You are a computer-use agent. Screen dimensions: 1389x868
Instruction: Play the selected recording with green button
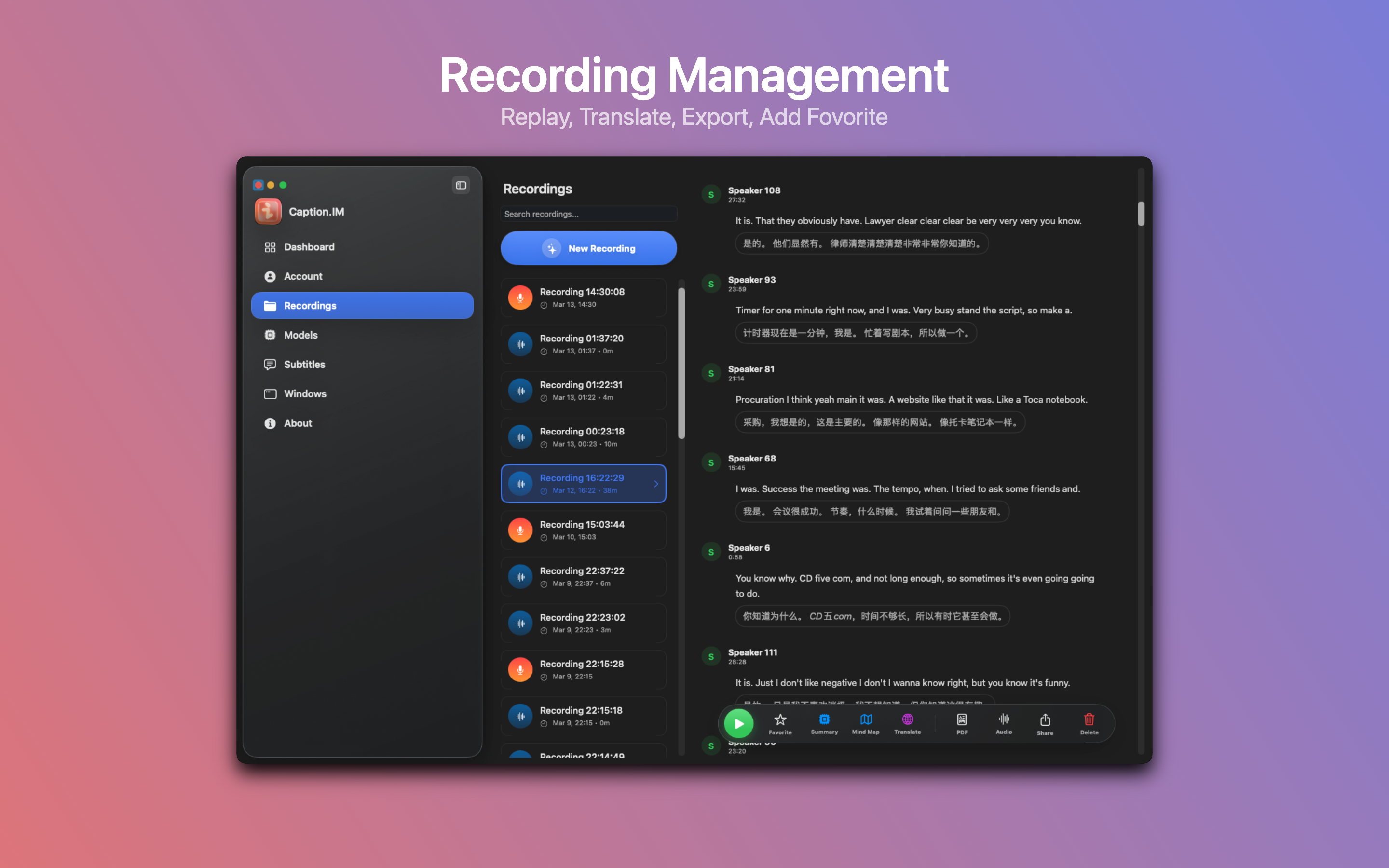tap(739, 724)
